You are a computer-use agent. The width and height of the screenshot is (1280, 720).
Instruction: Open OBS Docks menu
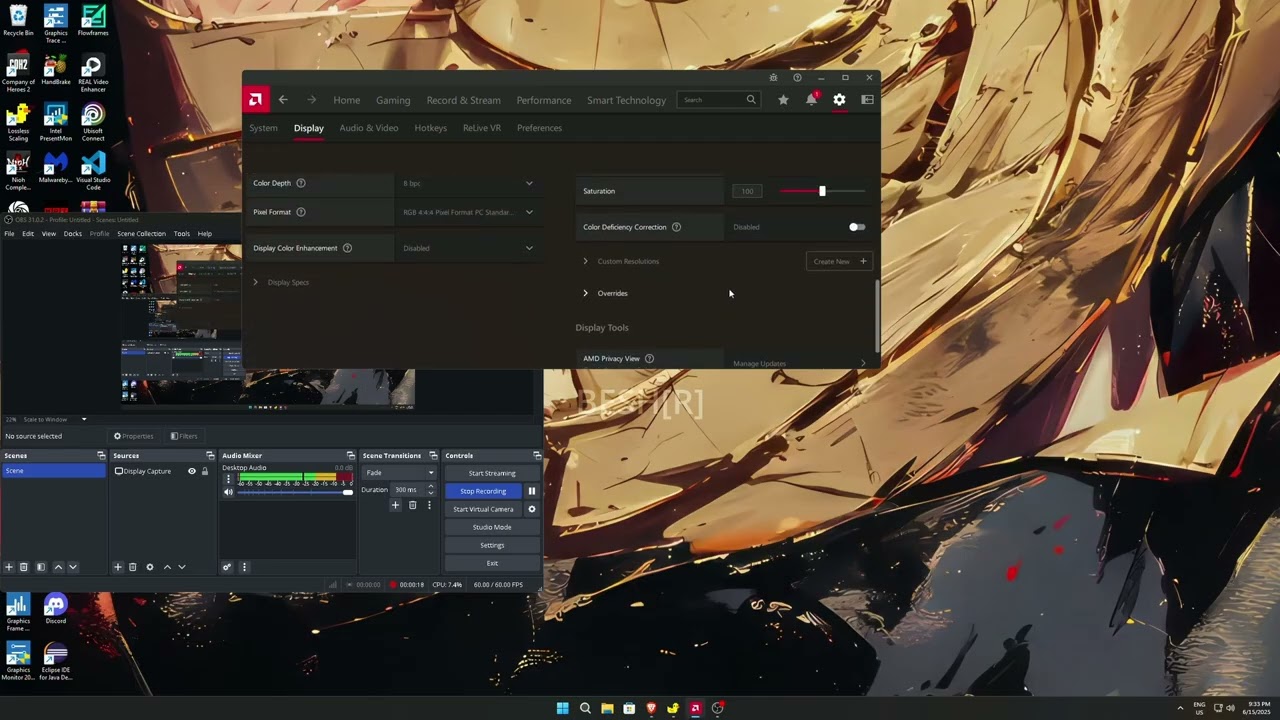[x=73, y=234]
